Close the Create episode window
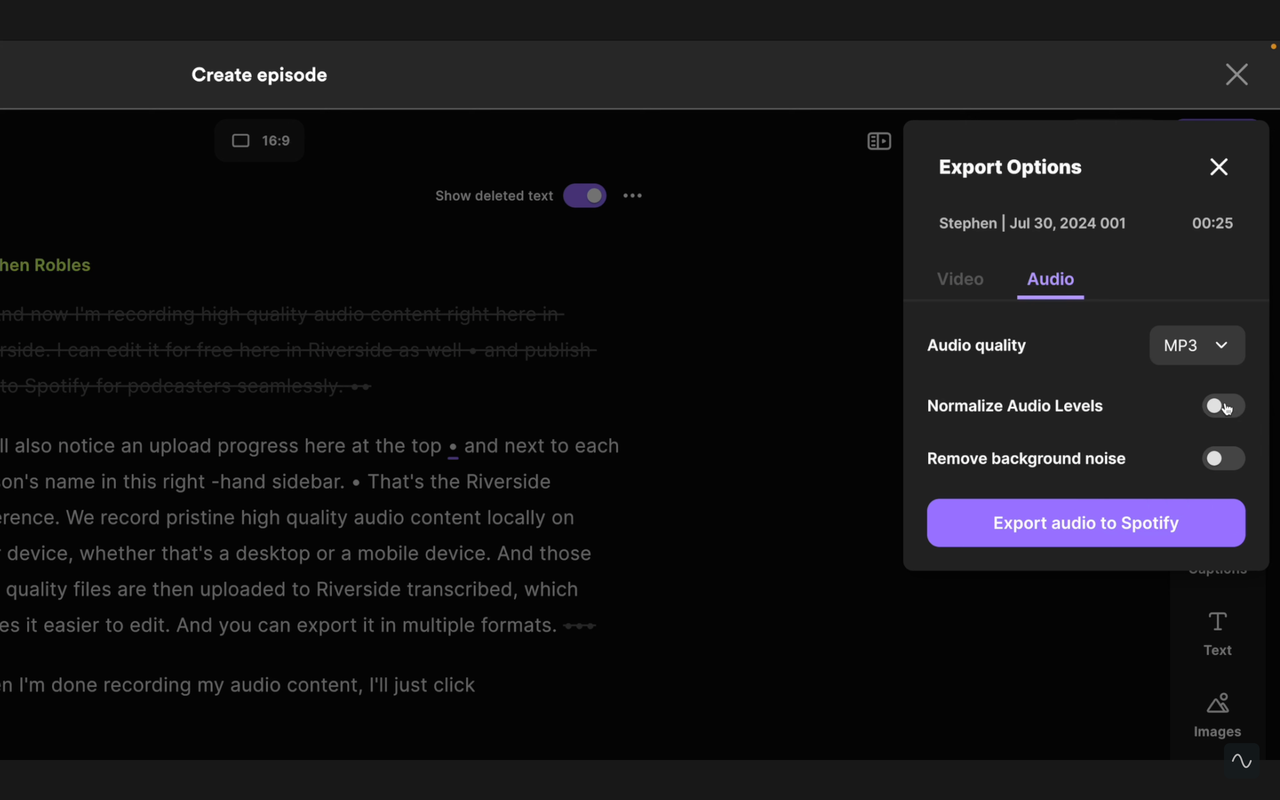Viewport: 1280px width, 800px height. [x=1236, y=74]
